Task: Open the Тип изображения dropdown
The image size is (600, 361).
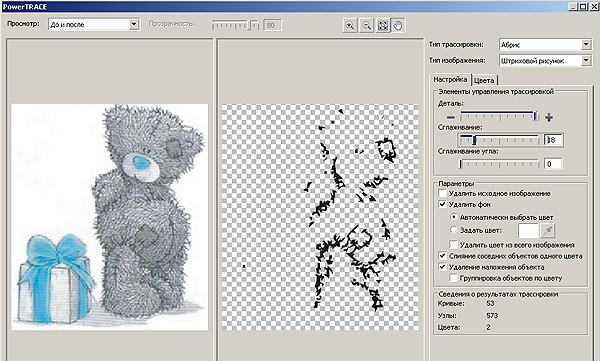Action: (x=545, y=60)
